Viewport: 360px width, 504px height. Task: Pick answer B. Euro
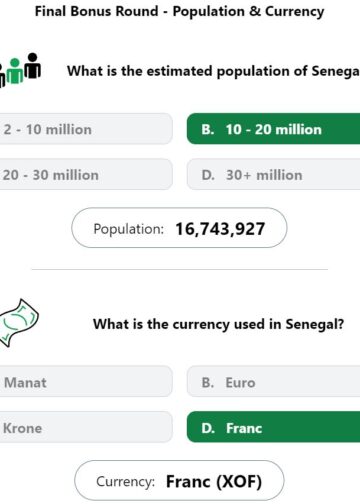coord(273,382)
